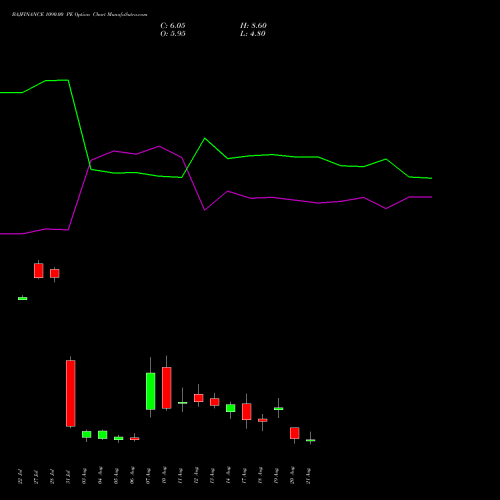Select the '12 Aug' date label
Viewport: 500px width, 500px height.
click(196, 476)
